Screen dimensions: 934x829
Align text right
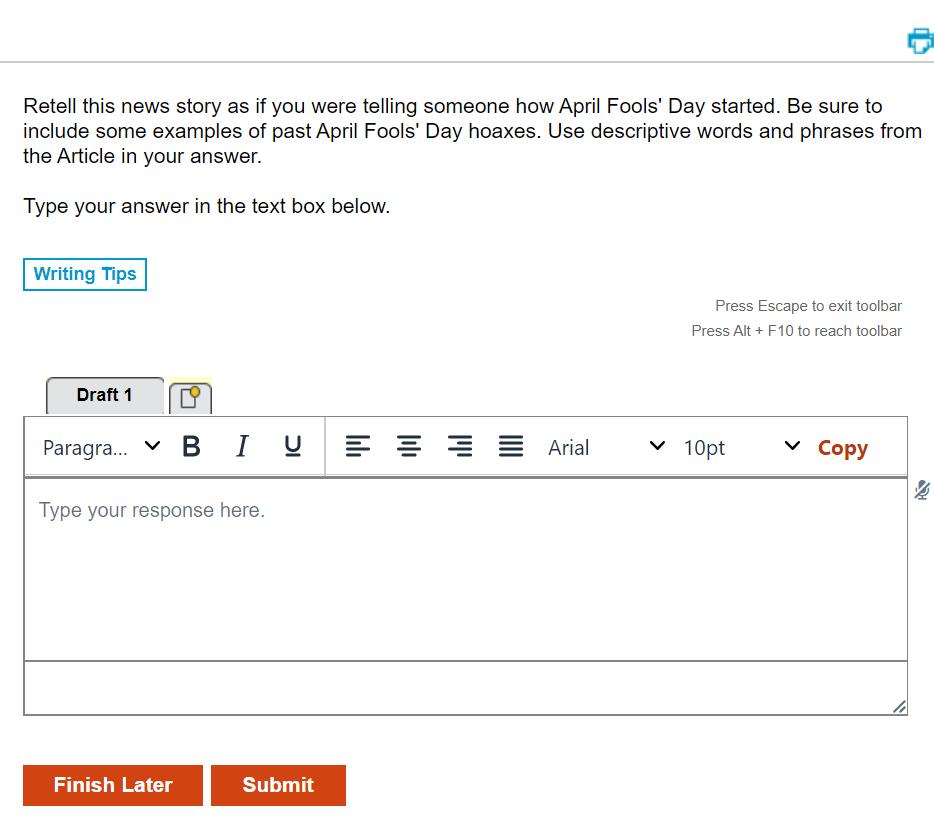[x=460, y=447]
